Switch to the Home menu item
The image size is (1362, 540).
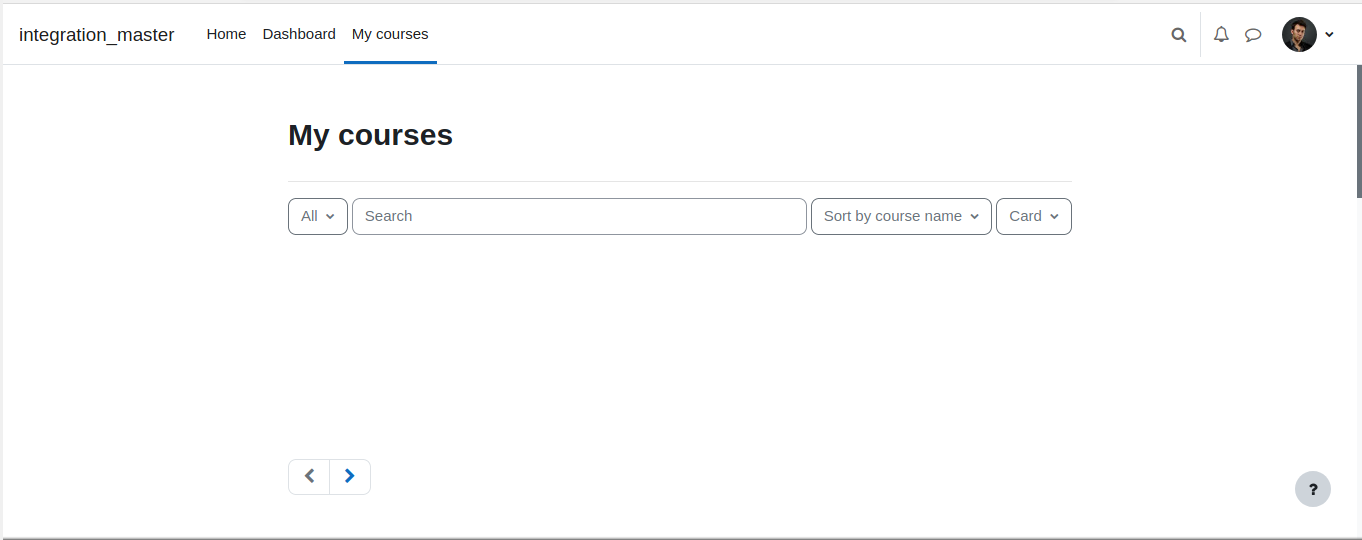click(x=226, y=34)
